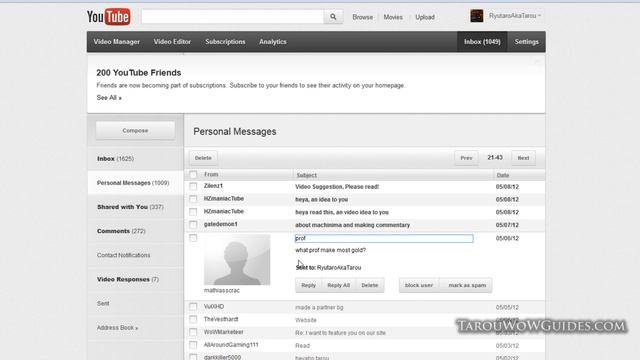640x360 pixels.
Task: Open the Video Editor tab
Action: pos(172,42)
